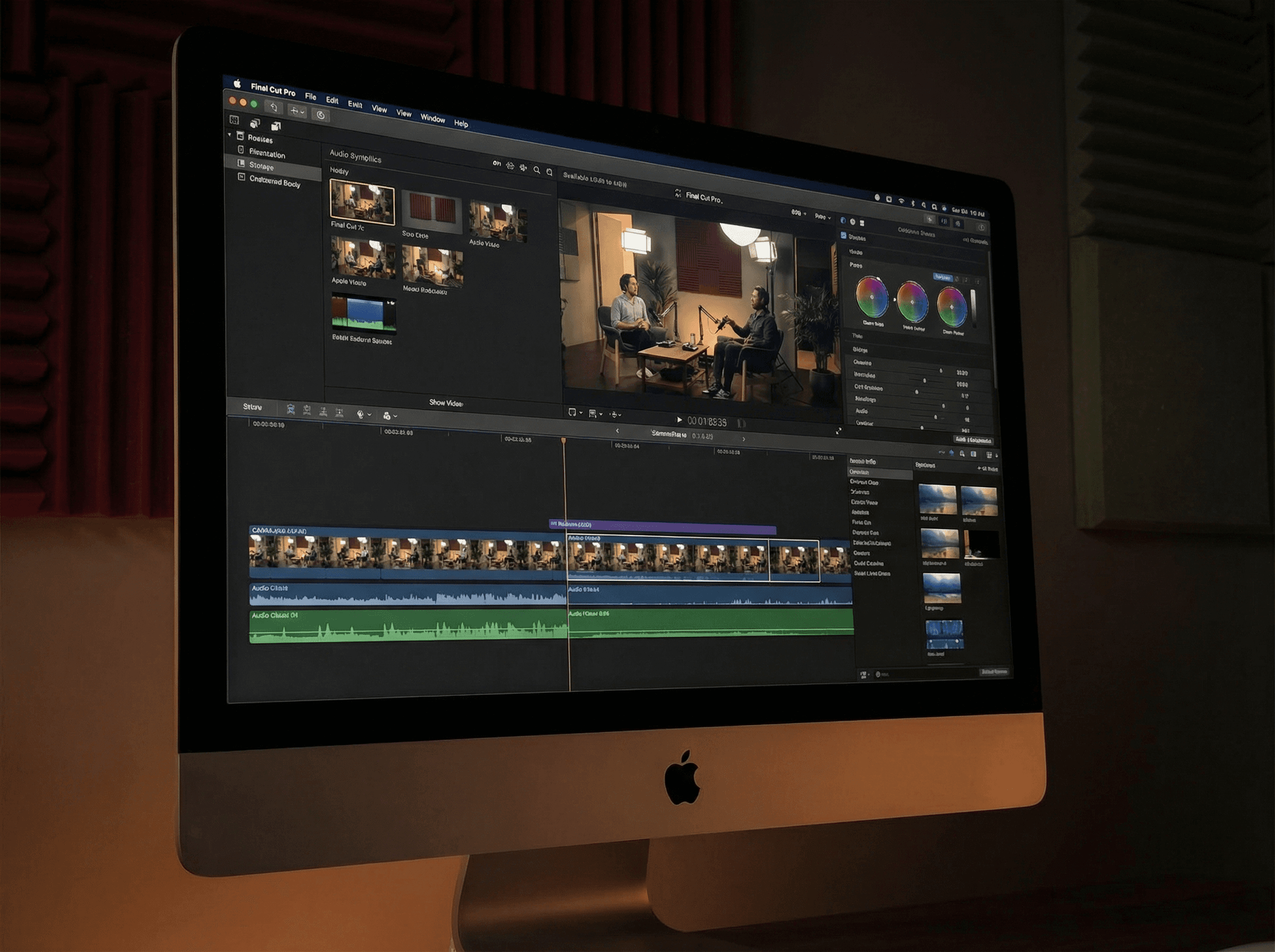Toggle the highlighted blue button above color wheels
Image resolution: width=1275 pixels, height=952 pixels.
(942, 277)
